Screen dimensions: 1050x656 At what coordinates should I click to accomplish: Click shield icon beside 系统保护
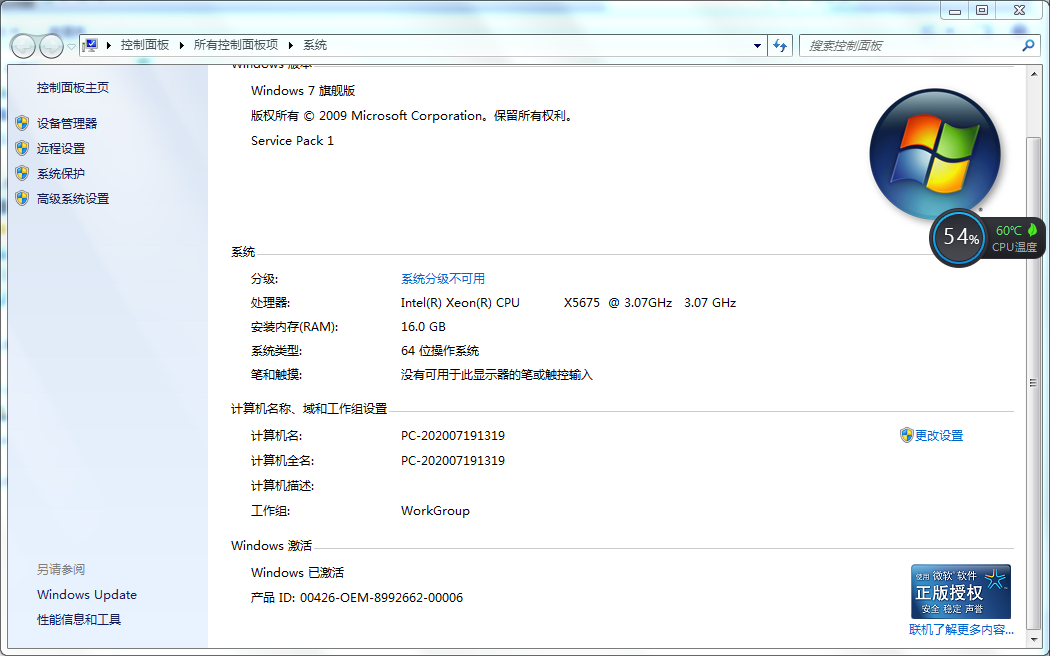click(22, 173)
